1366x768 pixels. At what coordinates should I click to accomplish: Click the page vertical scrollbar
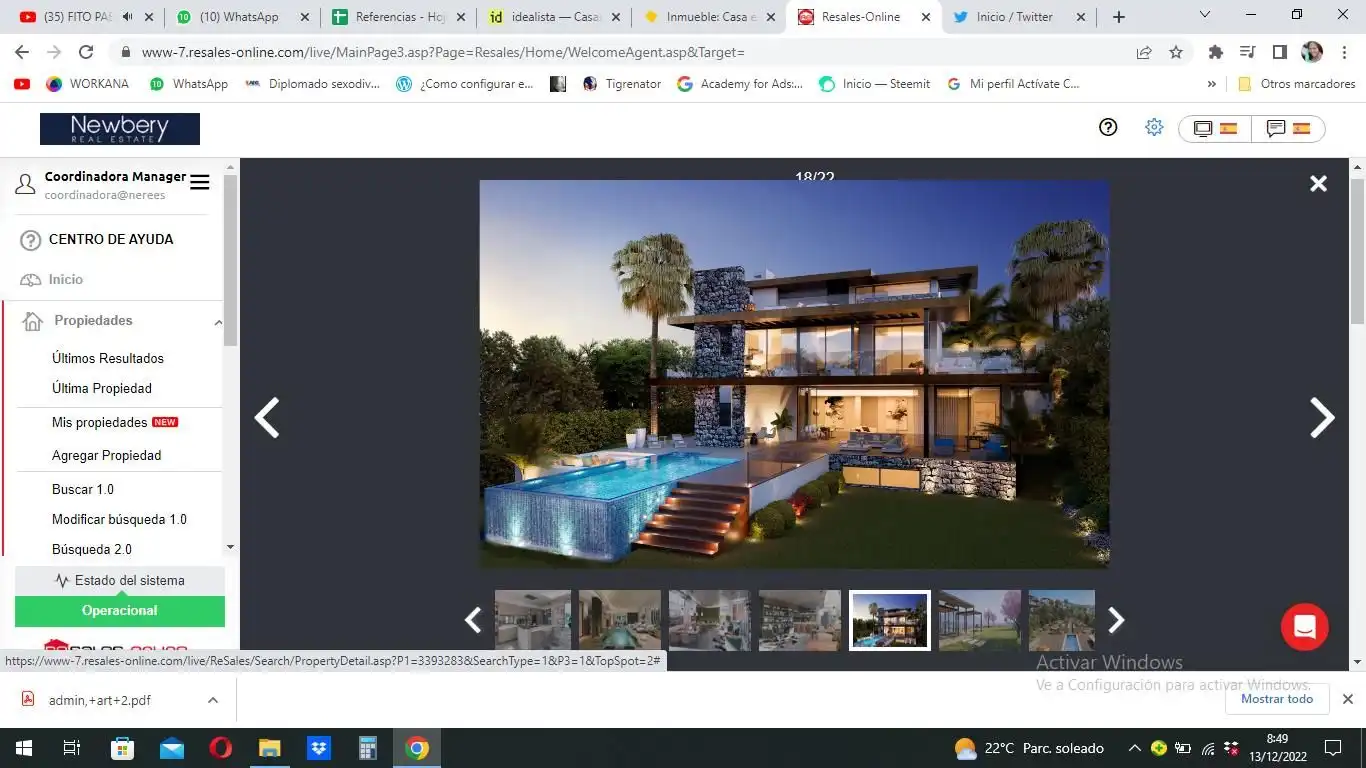(x=1357, y=250)
